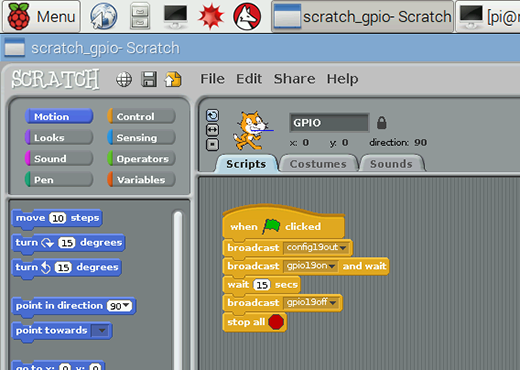Viewport: 520px width, 370px height.
Task: Click the stop all block
Action: point(255,322)
